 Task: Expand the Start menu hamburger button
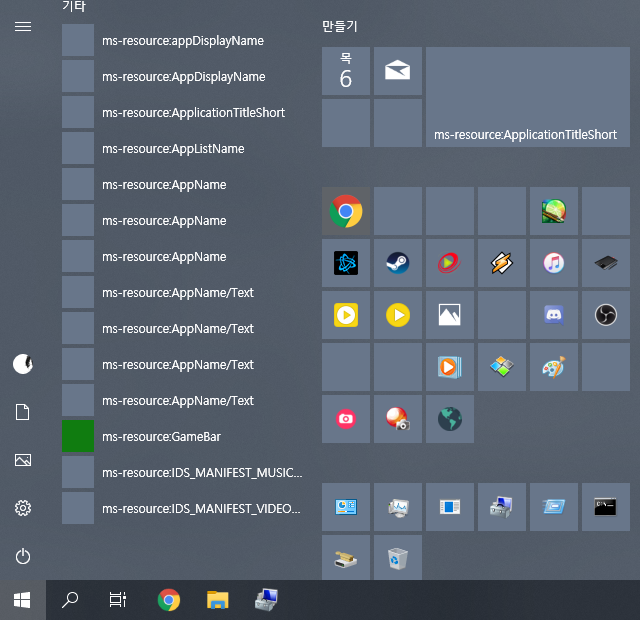pyautogui.click(x=23, y=27)
